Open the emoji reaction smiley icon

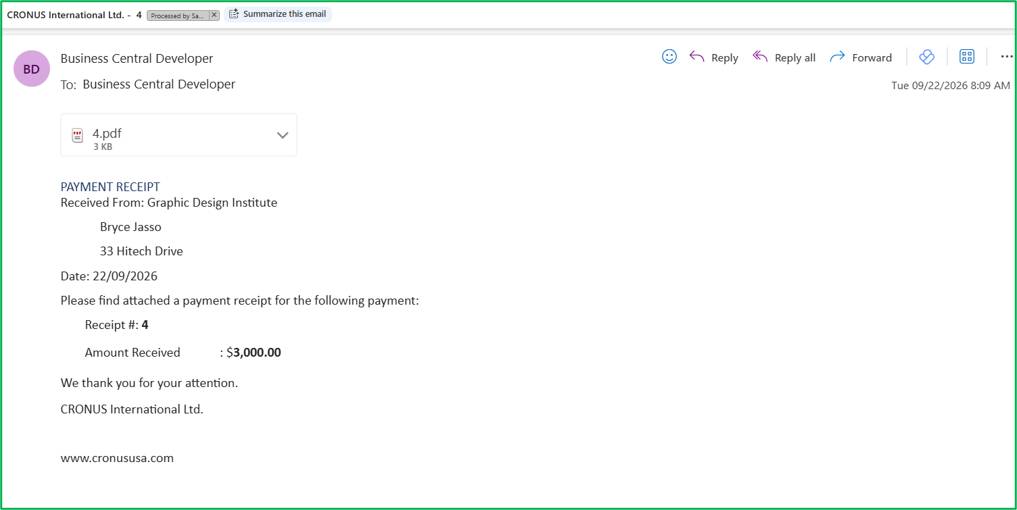669,57
